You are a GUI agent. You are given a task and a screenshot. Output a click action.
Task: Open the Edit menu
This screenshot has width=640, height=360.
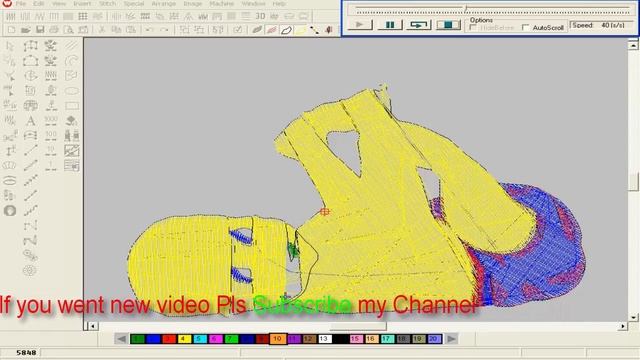pyautogui.click(x=39, y=4)
